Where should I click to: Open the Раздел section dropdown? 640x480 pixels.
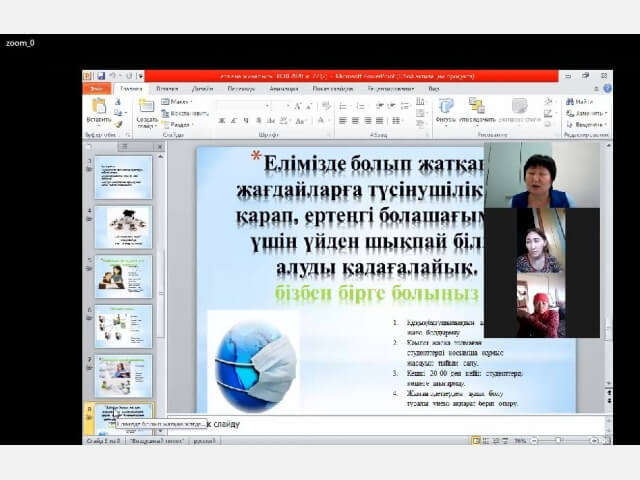click(x=178, y=124)
